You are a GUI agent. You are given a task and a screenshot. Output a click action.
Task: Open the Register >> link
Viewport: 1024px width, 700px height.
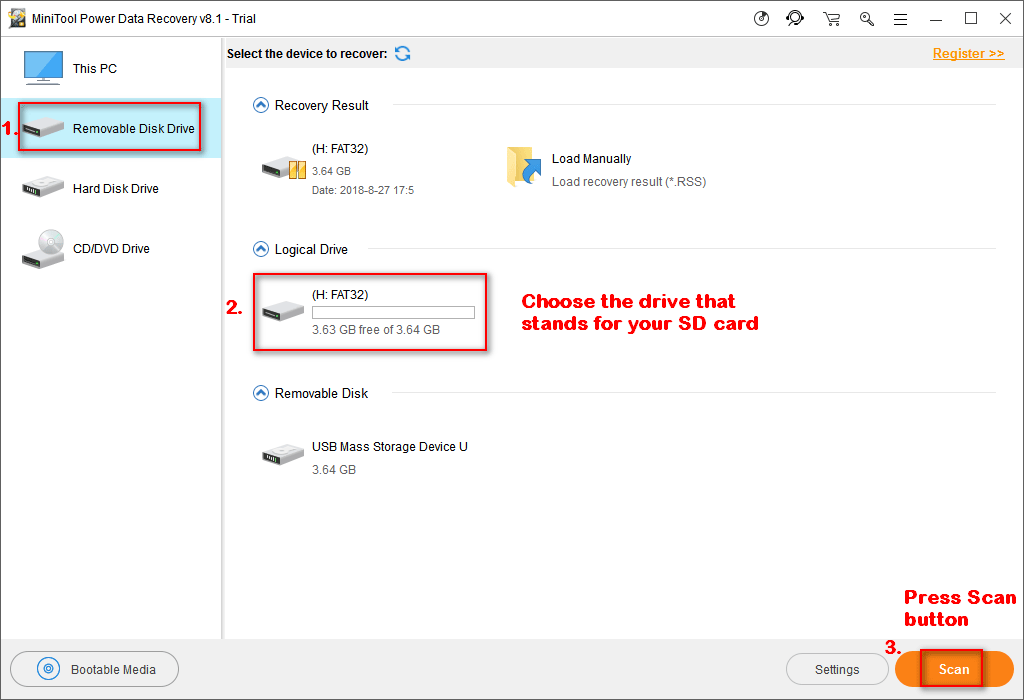(x=968, y=54)
